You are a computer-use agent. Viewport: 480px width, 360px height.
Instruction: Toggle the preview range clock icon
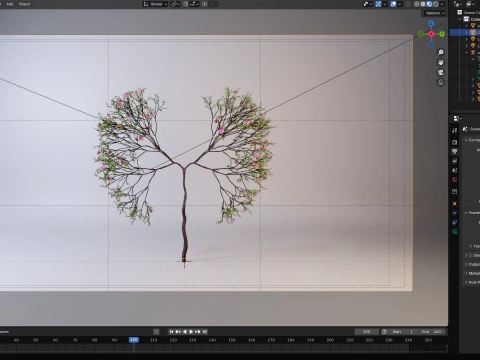coord(384,331)
